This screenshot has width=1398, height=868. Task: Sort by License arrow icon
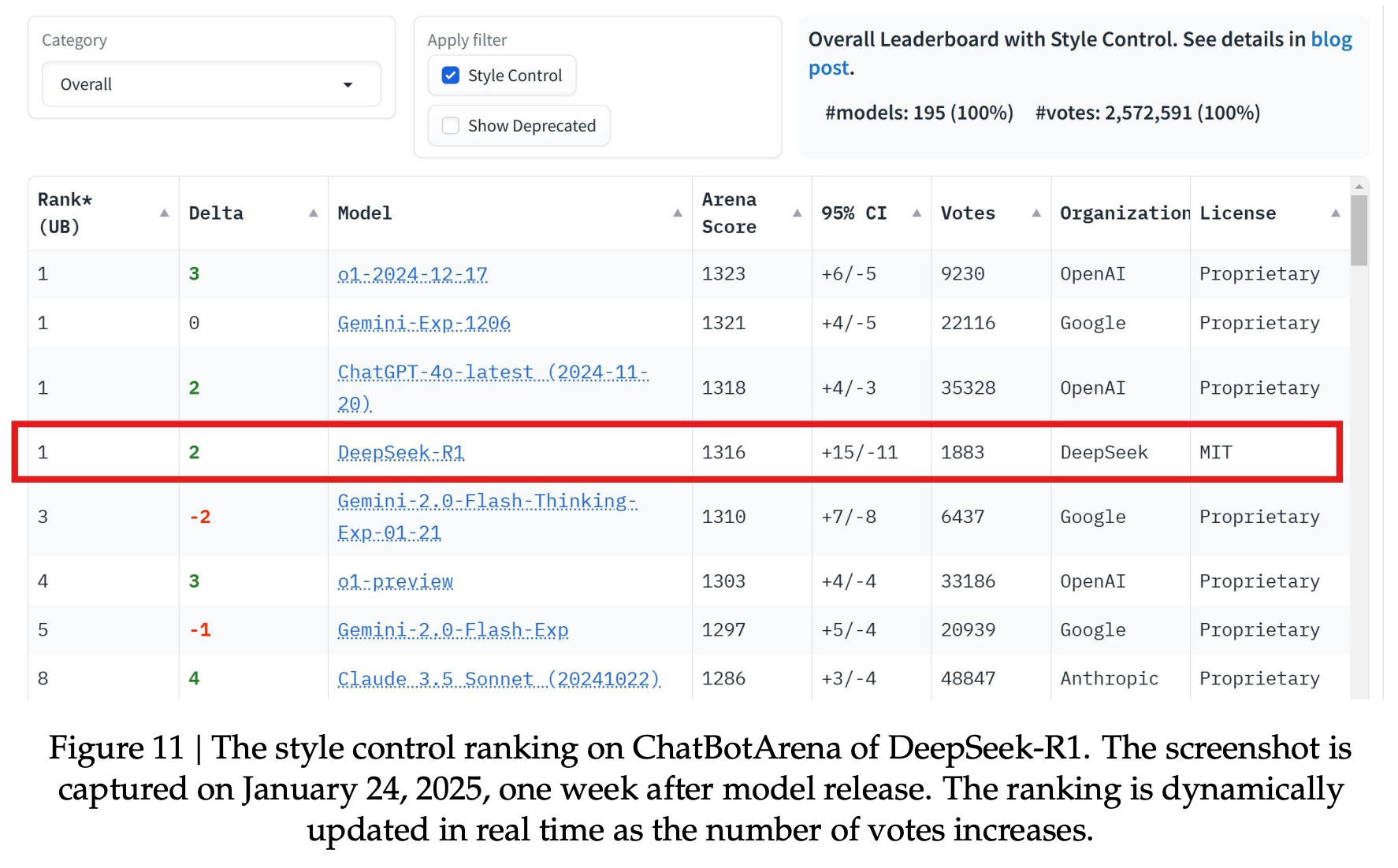click(x=1336, y=213)
